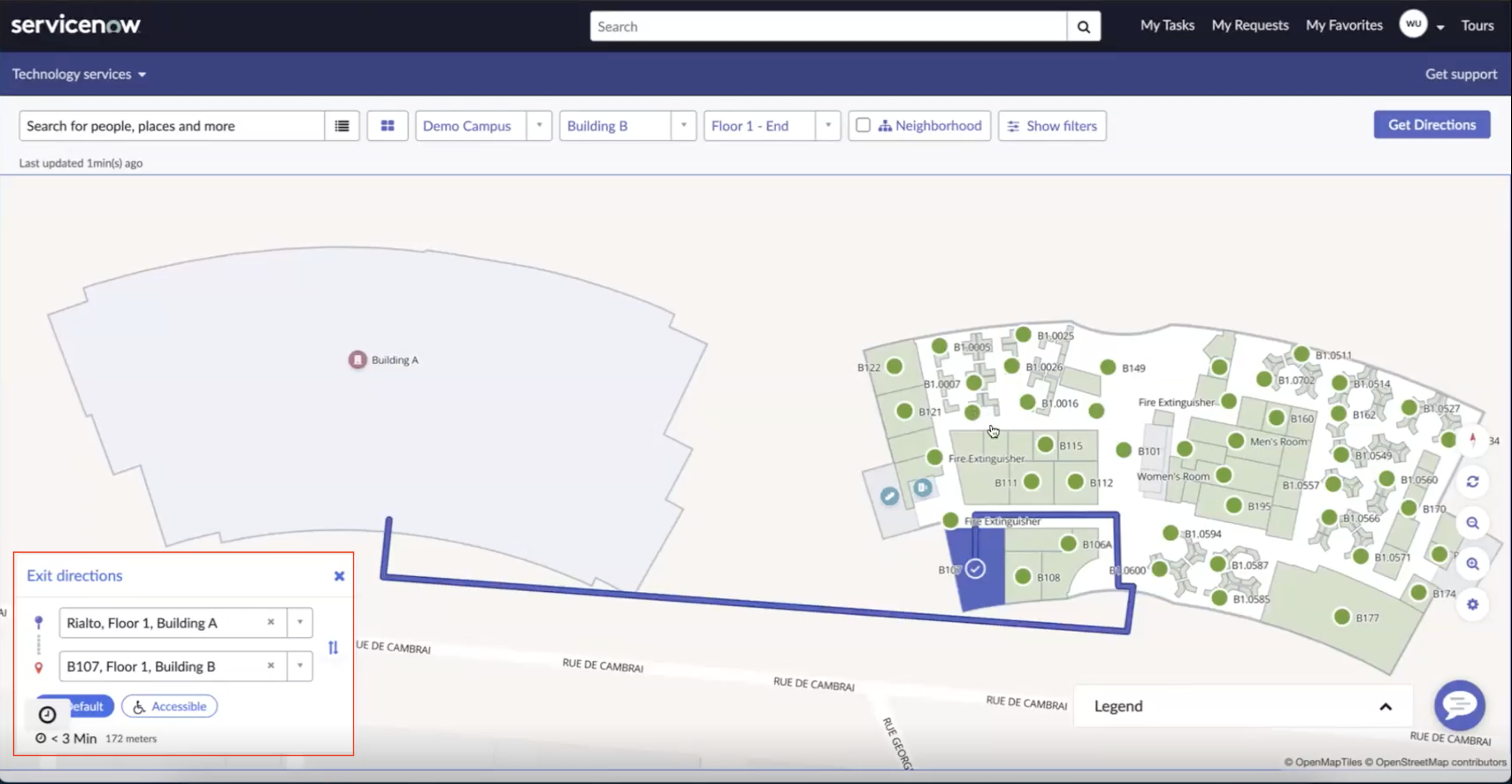Go to My Requests
The height and width of the screenshot is (784, 1512).
tap(1250, 25)
